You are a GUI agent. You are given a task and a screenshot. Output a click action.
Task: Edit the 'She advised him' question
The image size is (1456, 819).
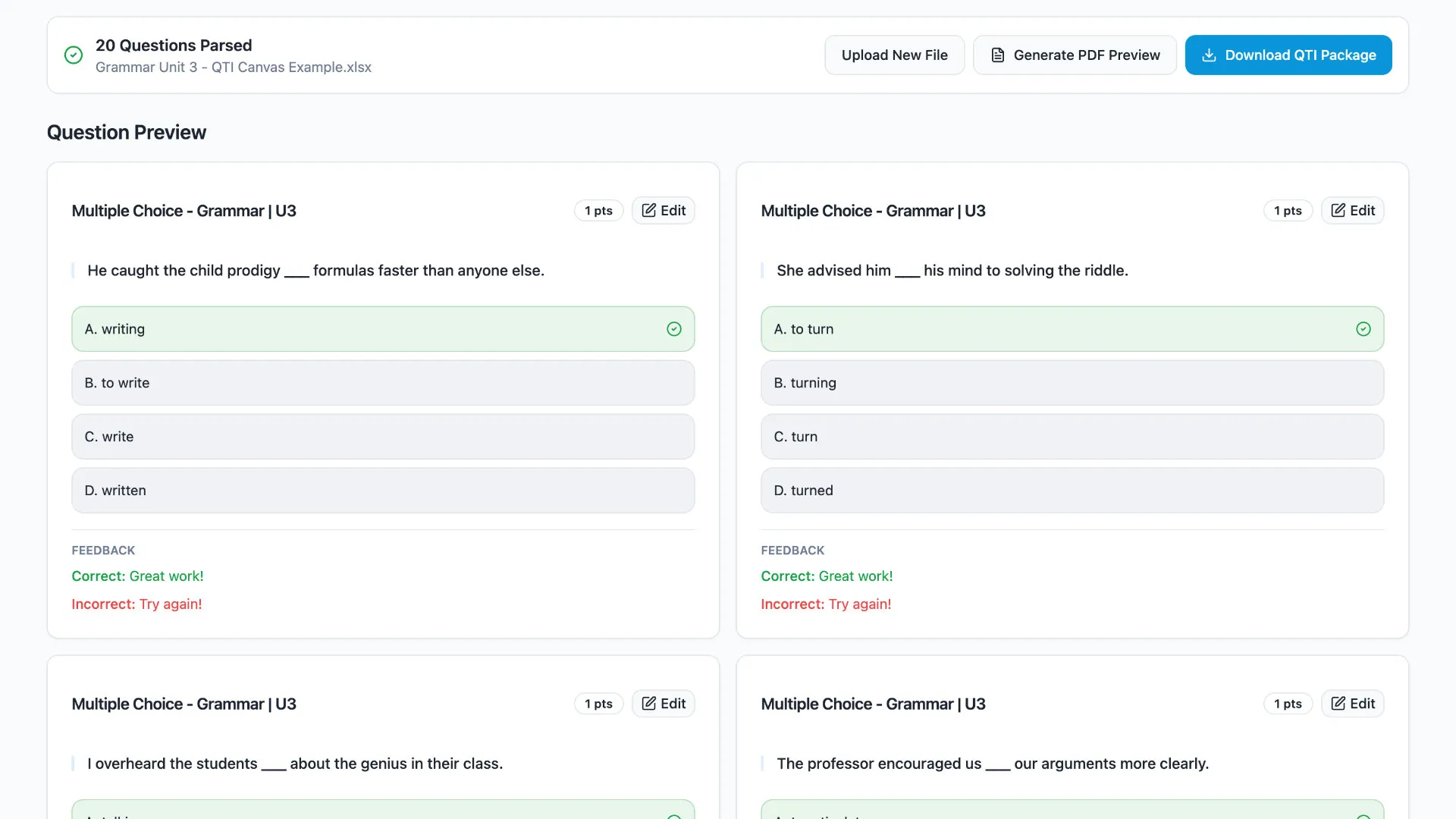(1352, 211)
